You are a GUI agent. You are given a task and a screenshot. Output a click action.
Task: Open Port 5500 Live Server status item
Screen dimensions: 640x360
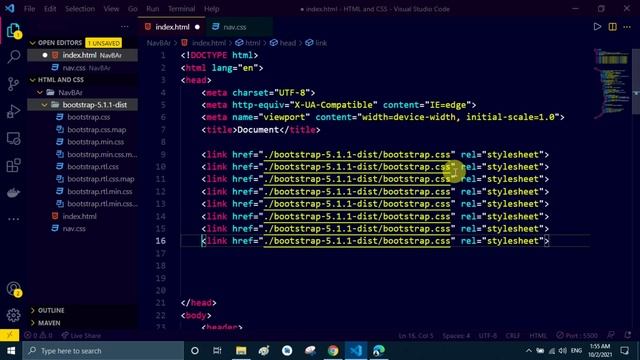tap(577, 336)
